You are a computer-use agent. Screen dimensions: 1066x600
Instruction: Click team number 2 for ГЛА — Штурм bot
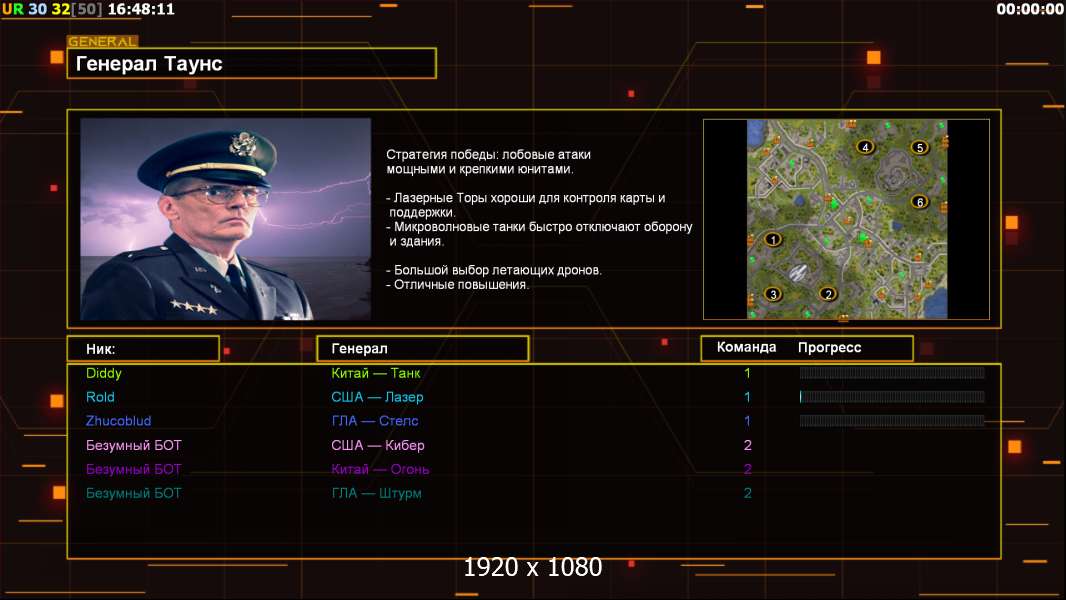(747, 493)
